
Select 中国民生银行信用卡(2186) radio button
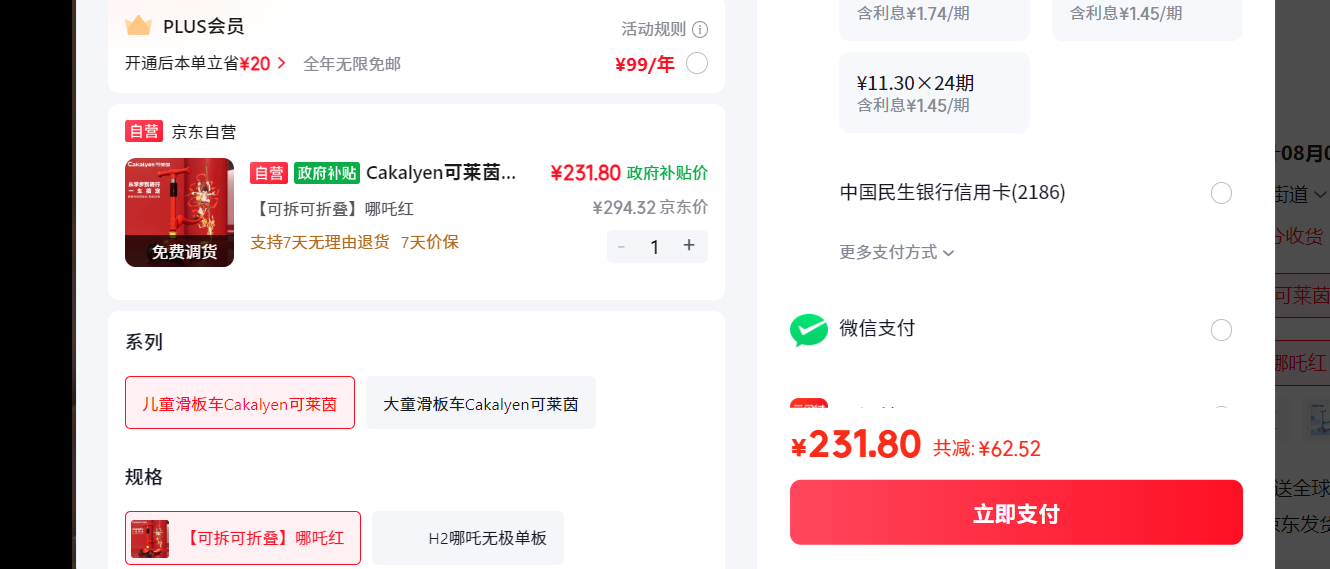pyautogui.click(x=1221, y=193)
